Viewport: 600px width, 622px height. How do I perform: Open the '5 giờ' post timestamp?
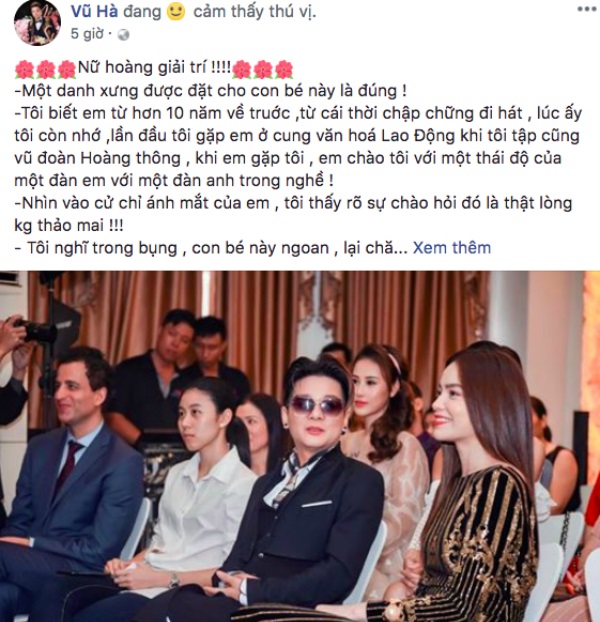point(87,34)
